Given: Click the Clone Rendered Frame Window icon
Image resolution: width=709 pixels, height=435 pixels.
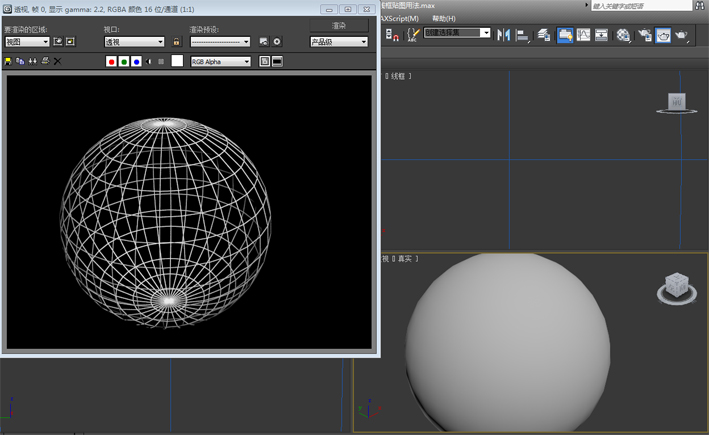Looking at the screenshot, I should click(33, 62).
